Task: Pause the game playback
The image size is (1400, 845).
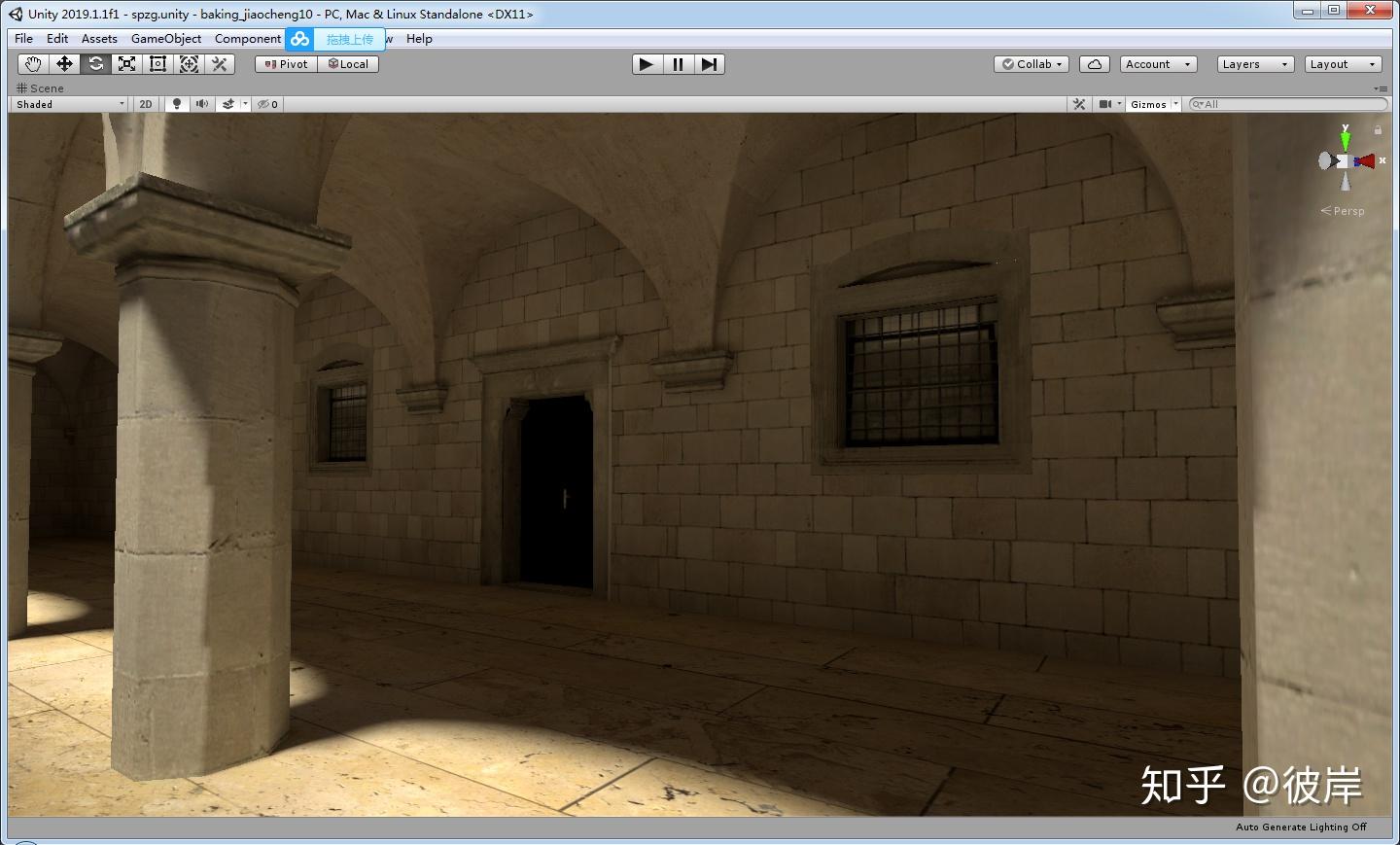Action: pos(678,64)
